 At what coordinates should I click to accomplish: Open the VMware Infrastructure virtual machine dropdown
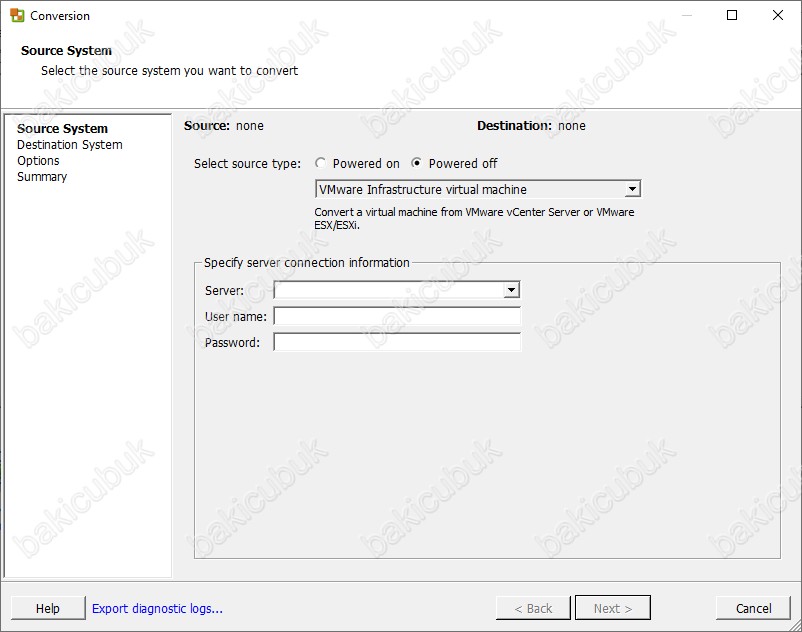(x=478, y=189)
